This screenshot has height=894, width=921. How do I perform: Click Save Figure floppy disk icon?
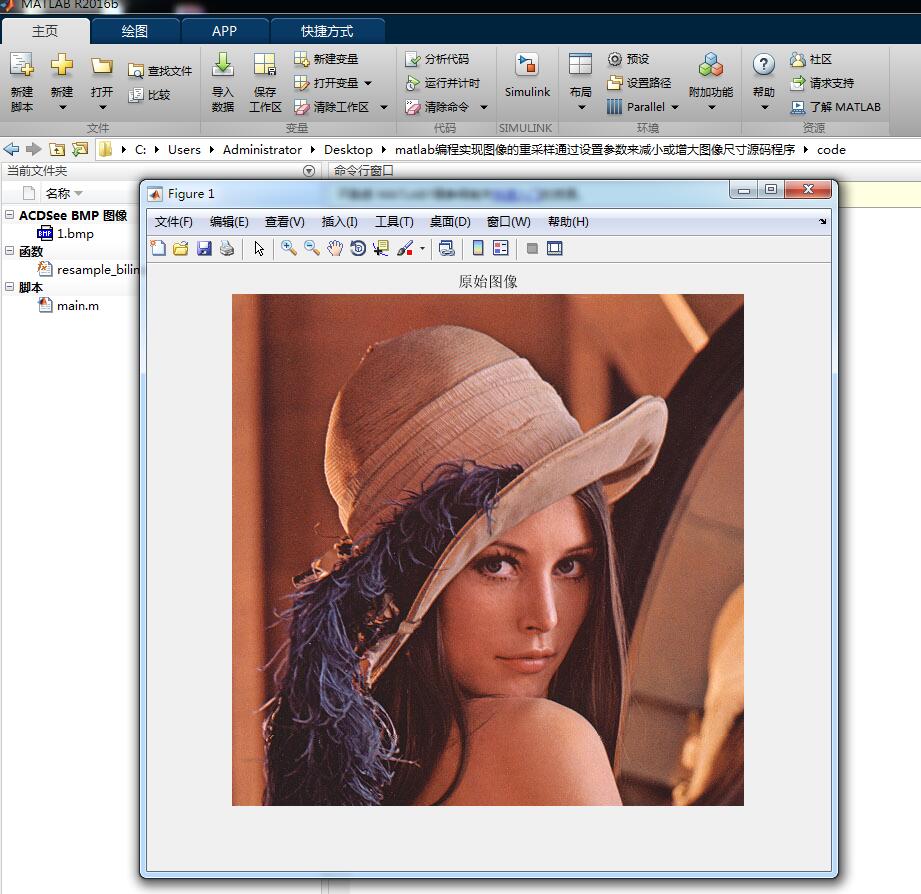tap(204, 248)
